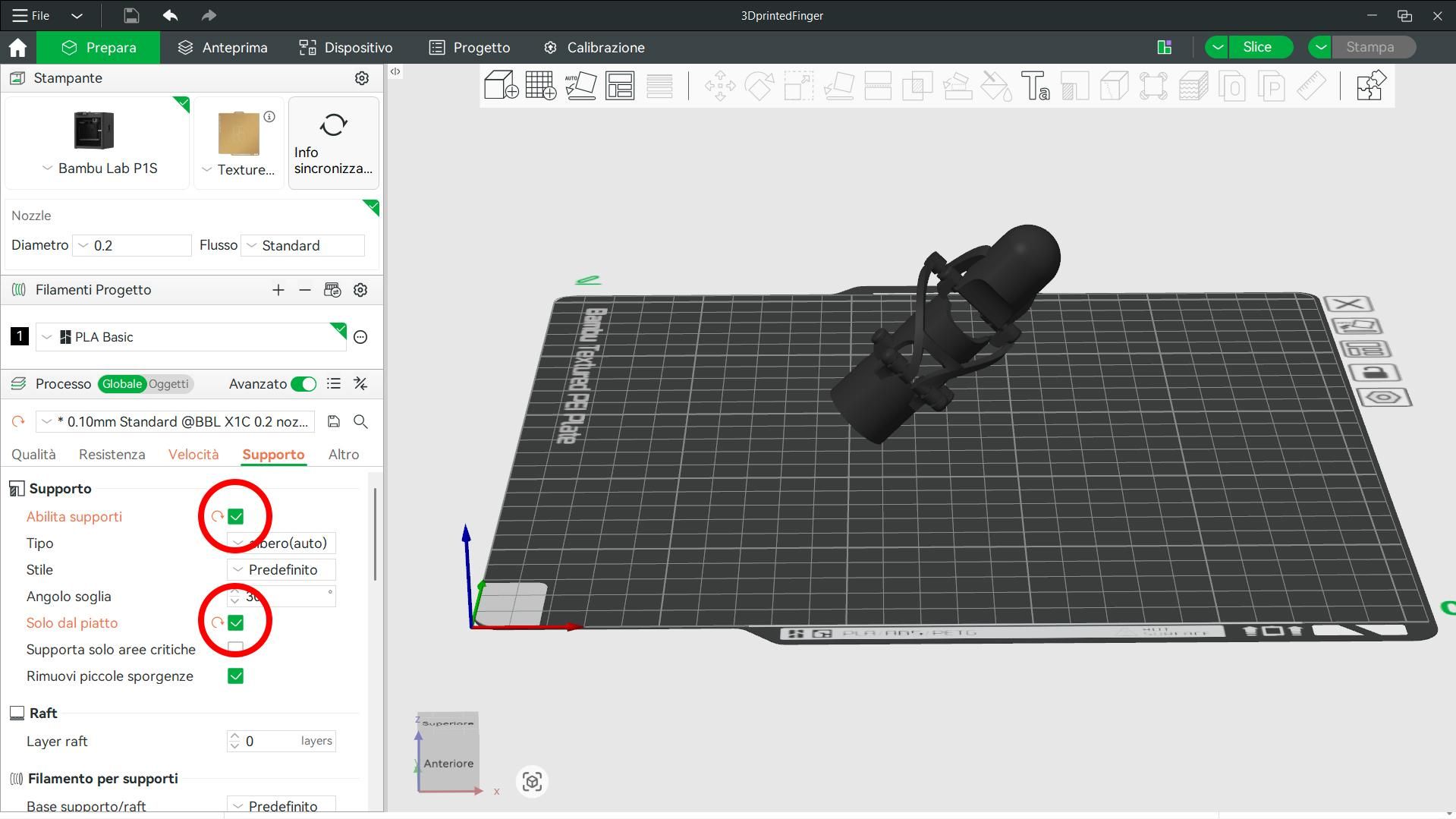The image size is (1456, 819).
Task: Open the home screen icon
Action: (17, 47)
